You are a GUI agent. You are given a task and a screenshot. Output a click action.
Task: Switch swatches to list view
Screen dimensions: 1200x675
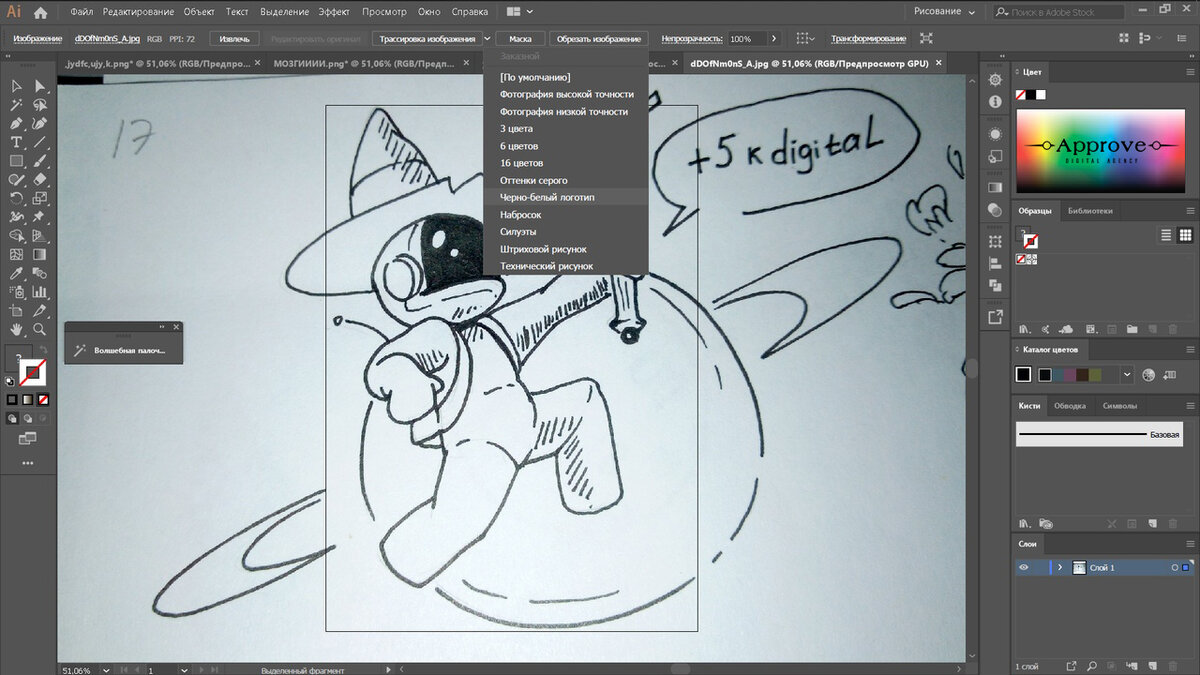[x=1166, y=235]
